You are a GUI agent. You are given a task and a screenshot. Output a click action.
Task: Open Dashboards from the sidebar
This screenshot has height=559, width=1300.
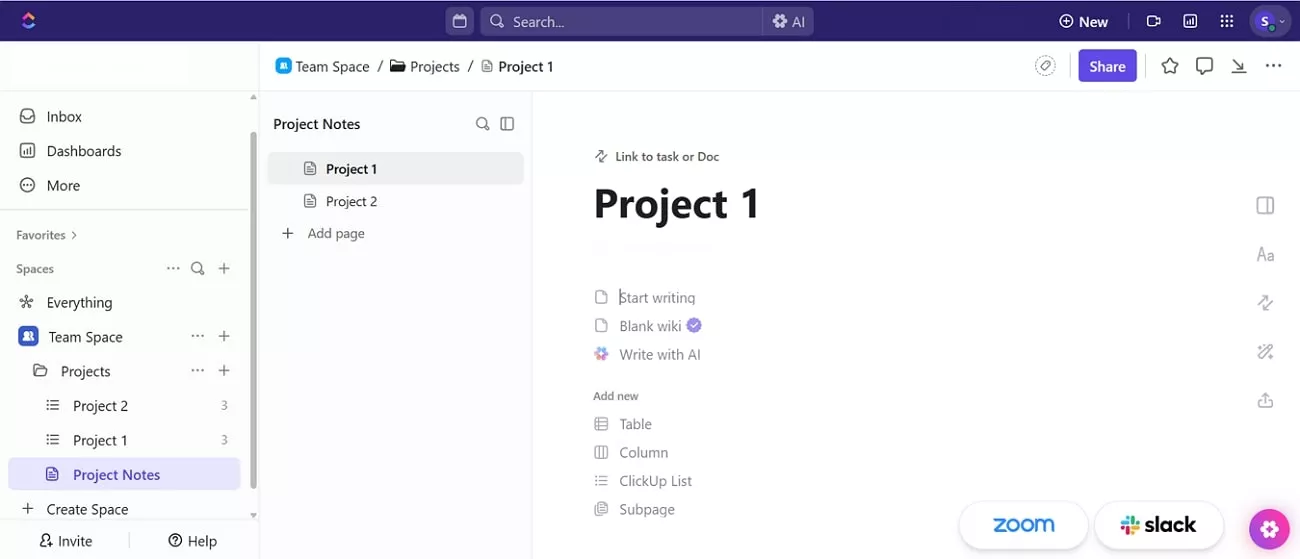tap(84, 151)
